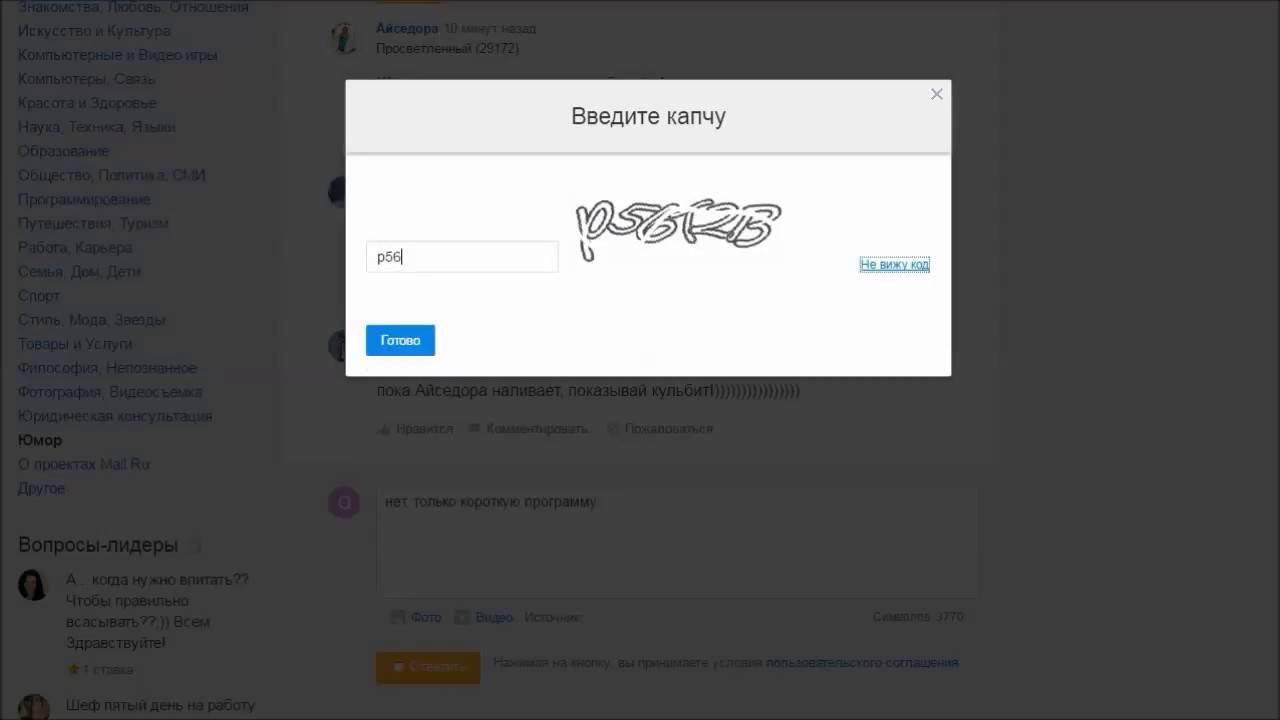Image resolution: width=1280 pixels, height=720 pixels.
Task: Select Компьютерные и Видео игры category
Action: tap(117, 55)
